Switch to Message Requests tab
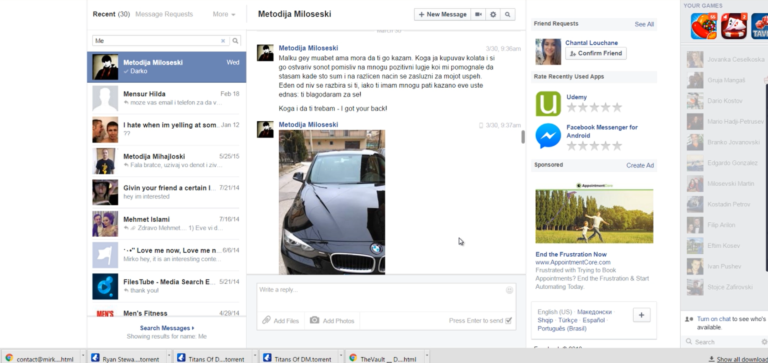768x363 pixels. (164, 14)
